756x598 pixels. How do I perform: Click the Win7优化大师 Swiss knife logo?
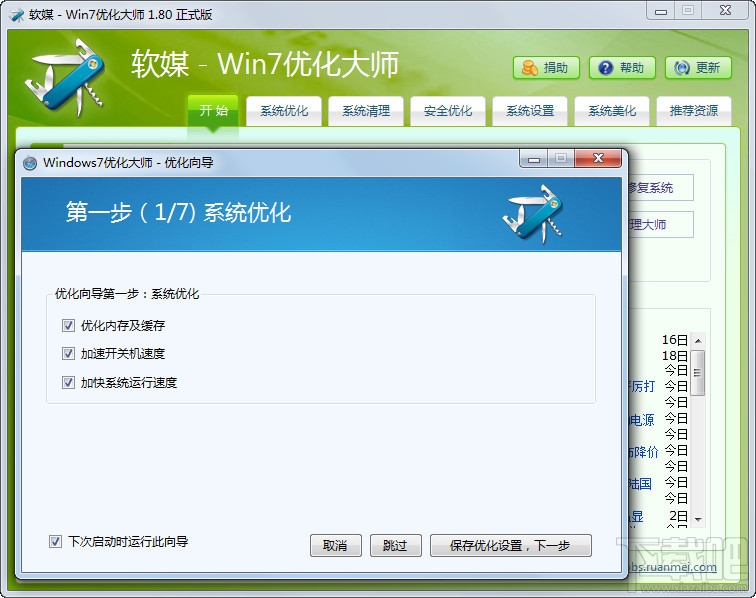(x=65, y=78)
